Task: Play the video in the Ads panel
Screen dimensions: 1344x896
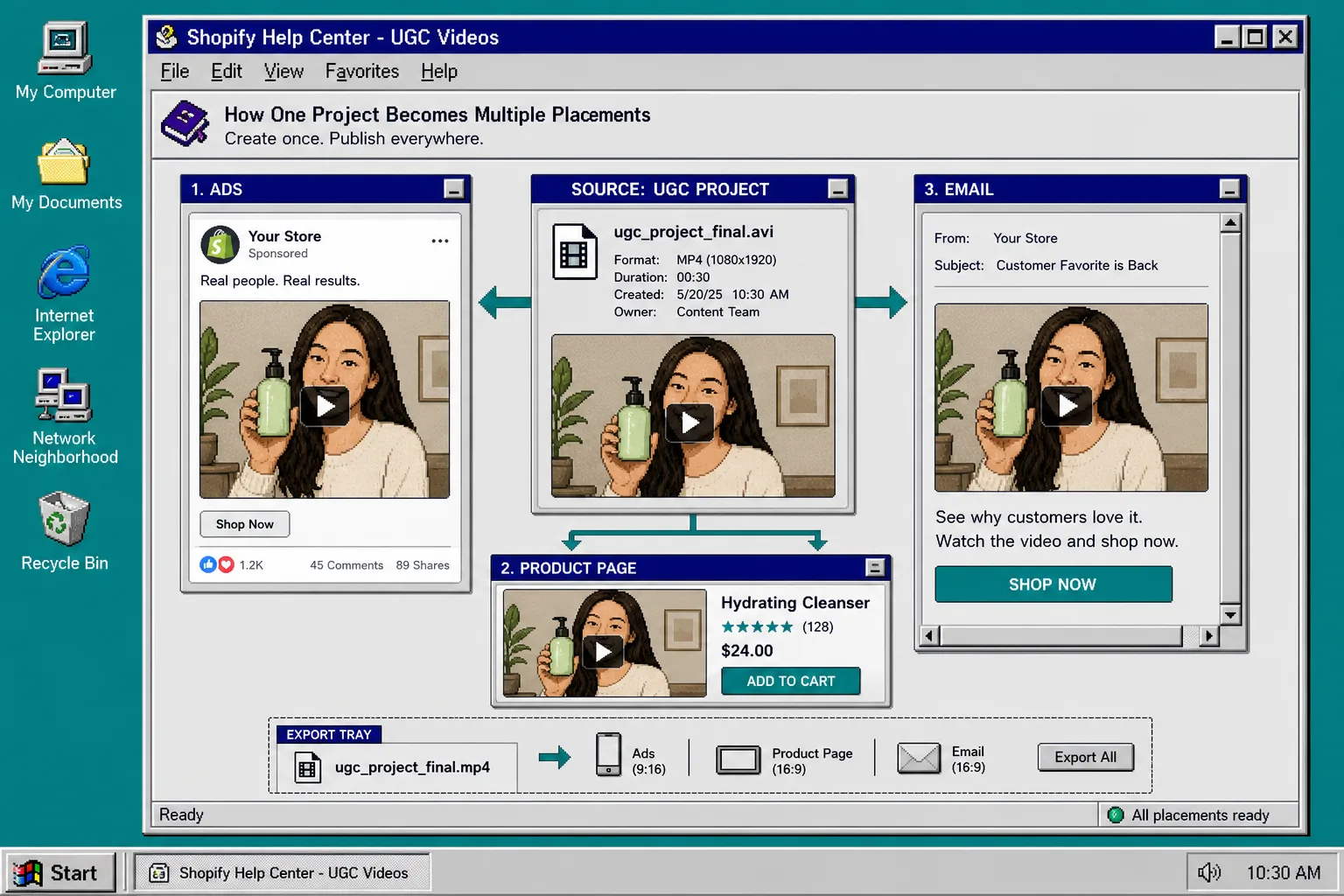Action: coord(325,406)
